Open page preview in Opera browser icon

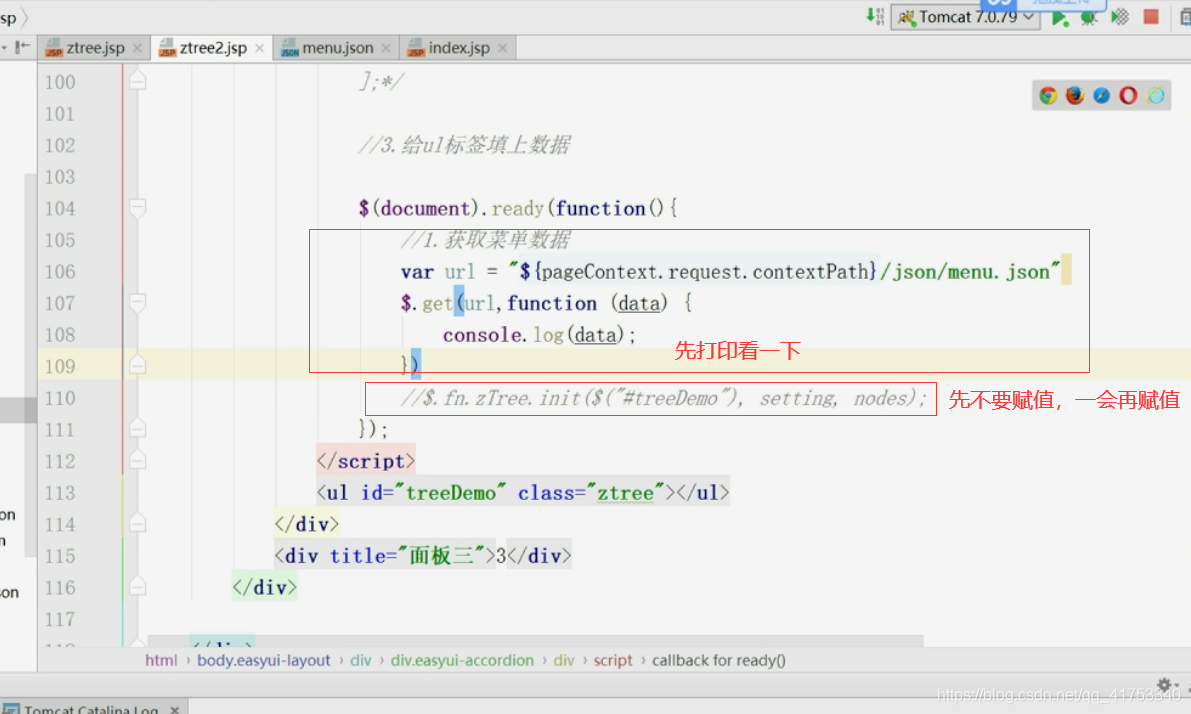(x=1128, y=95)
